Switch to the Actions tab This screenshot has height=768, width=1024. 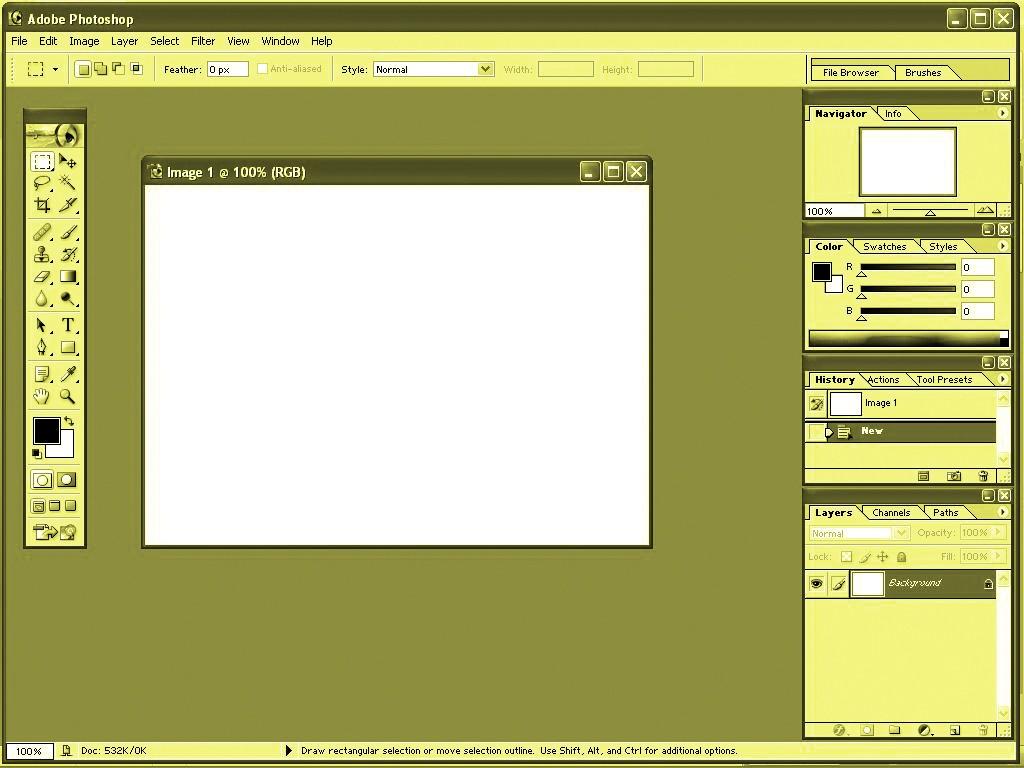[x=883, y=379]
